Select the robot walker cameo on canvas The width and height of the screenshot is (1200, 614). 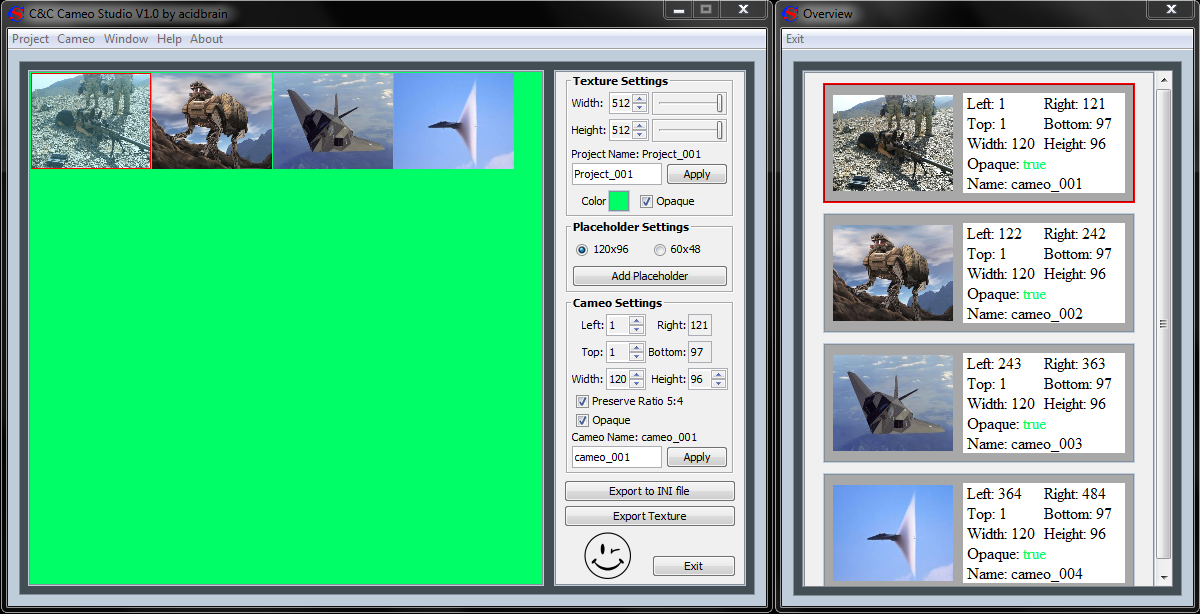tap(212, 121)
